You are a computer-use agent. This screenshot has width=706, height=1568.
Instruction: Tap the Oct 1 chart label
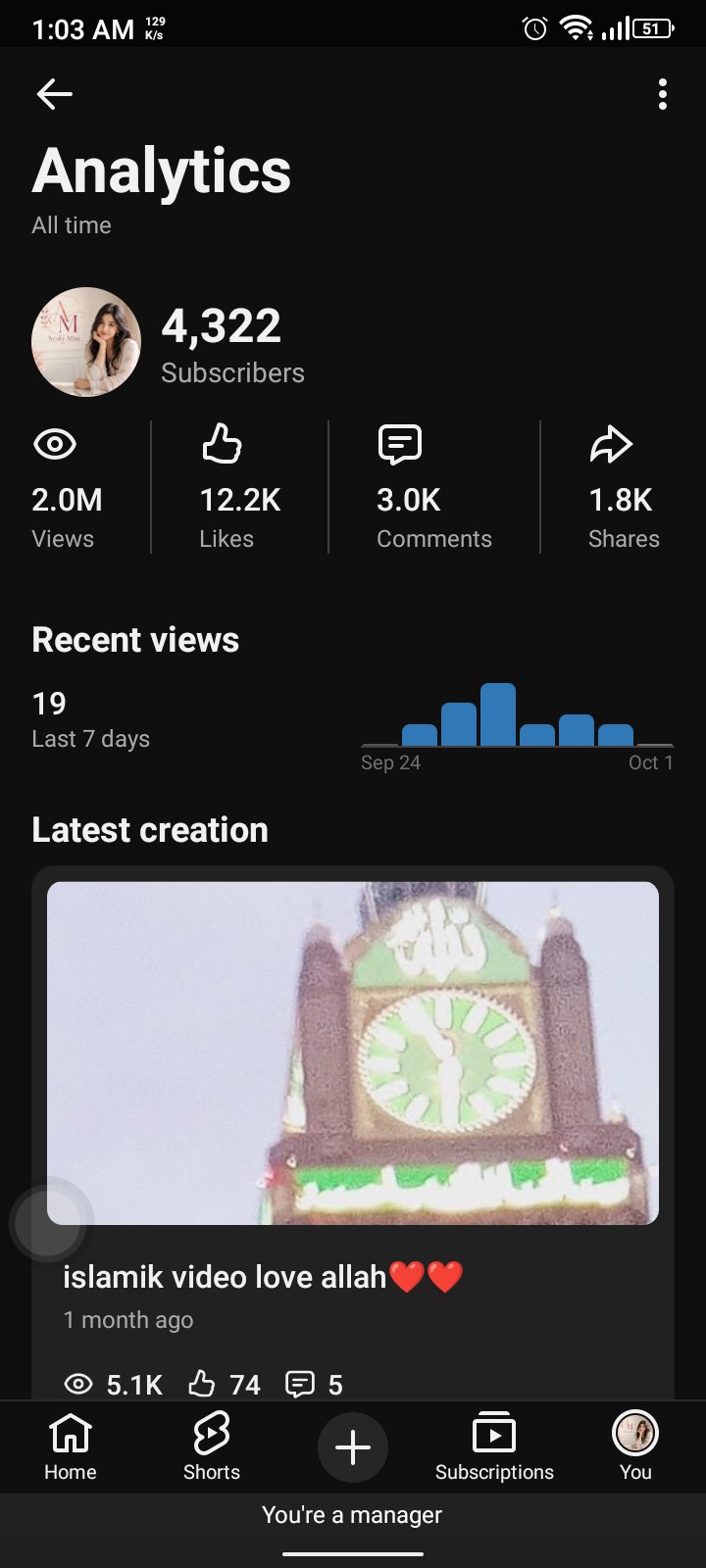(651, 762)
